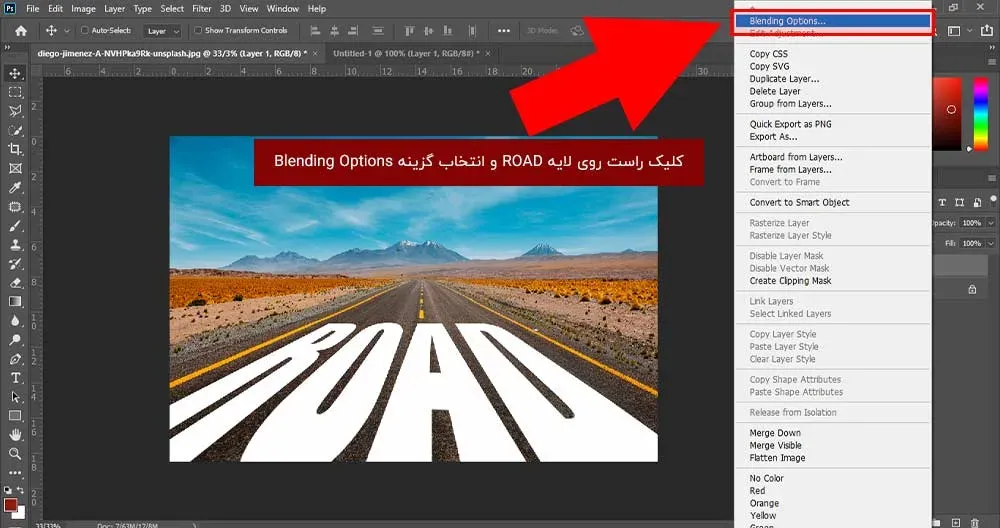Image resolution: width=1000 pixels, height=528 pixels.
Task: Enable the Auto-Select checkbox
Action: tap(84, 30)
